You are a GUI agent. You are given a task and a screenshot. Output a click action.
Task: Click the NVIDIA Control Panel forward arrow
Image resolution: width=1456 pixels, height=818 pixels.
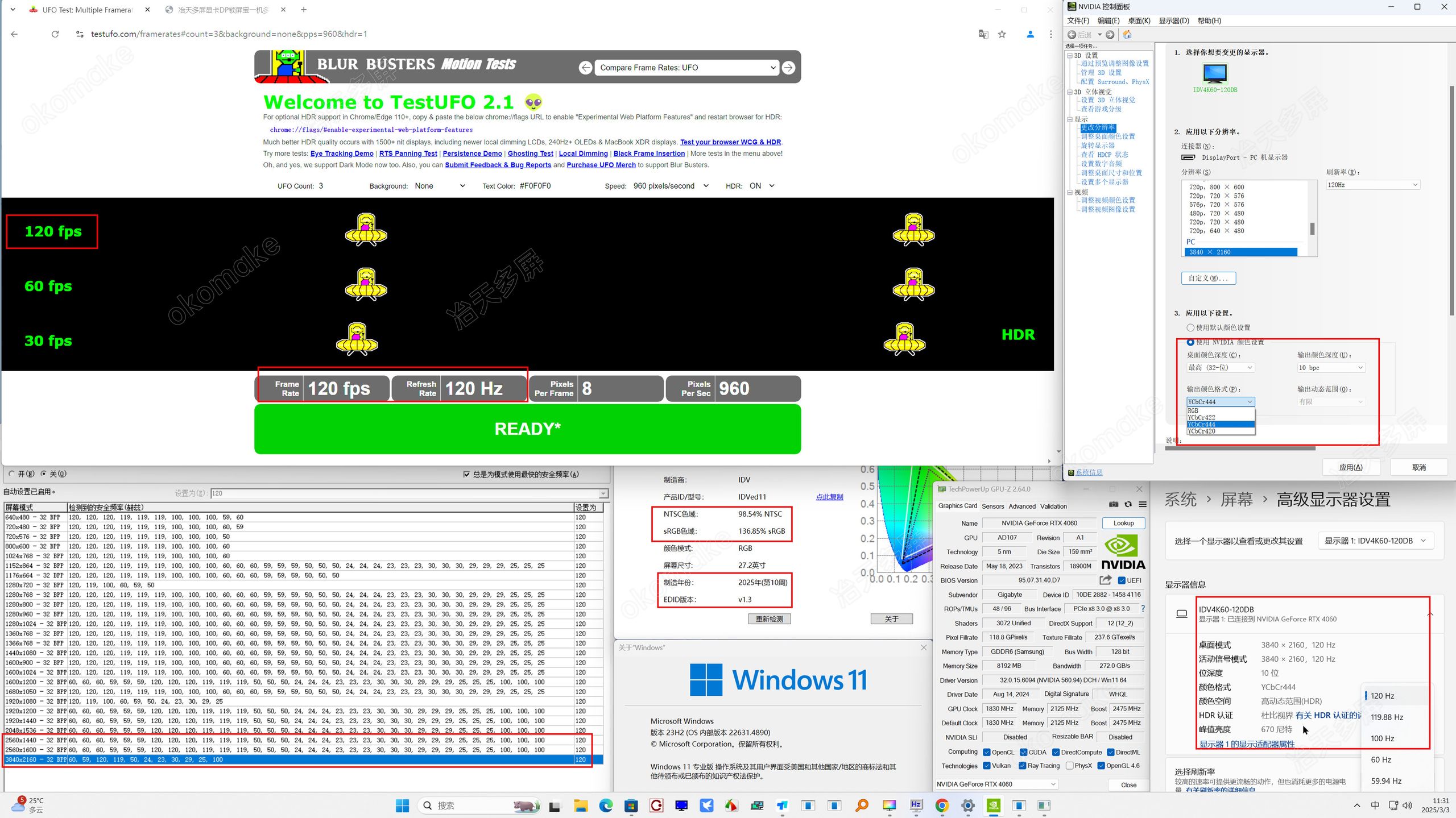tap(1110, 35)
